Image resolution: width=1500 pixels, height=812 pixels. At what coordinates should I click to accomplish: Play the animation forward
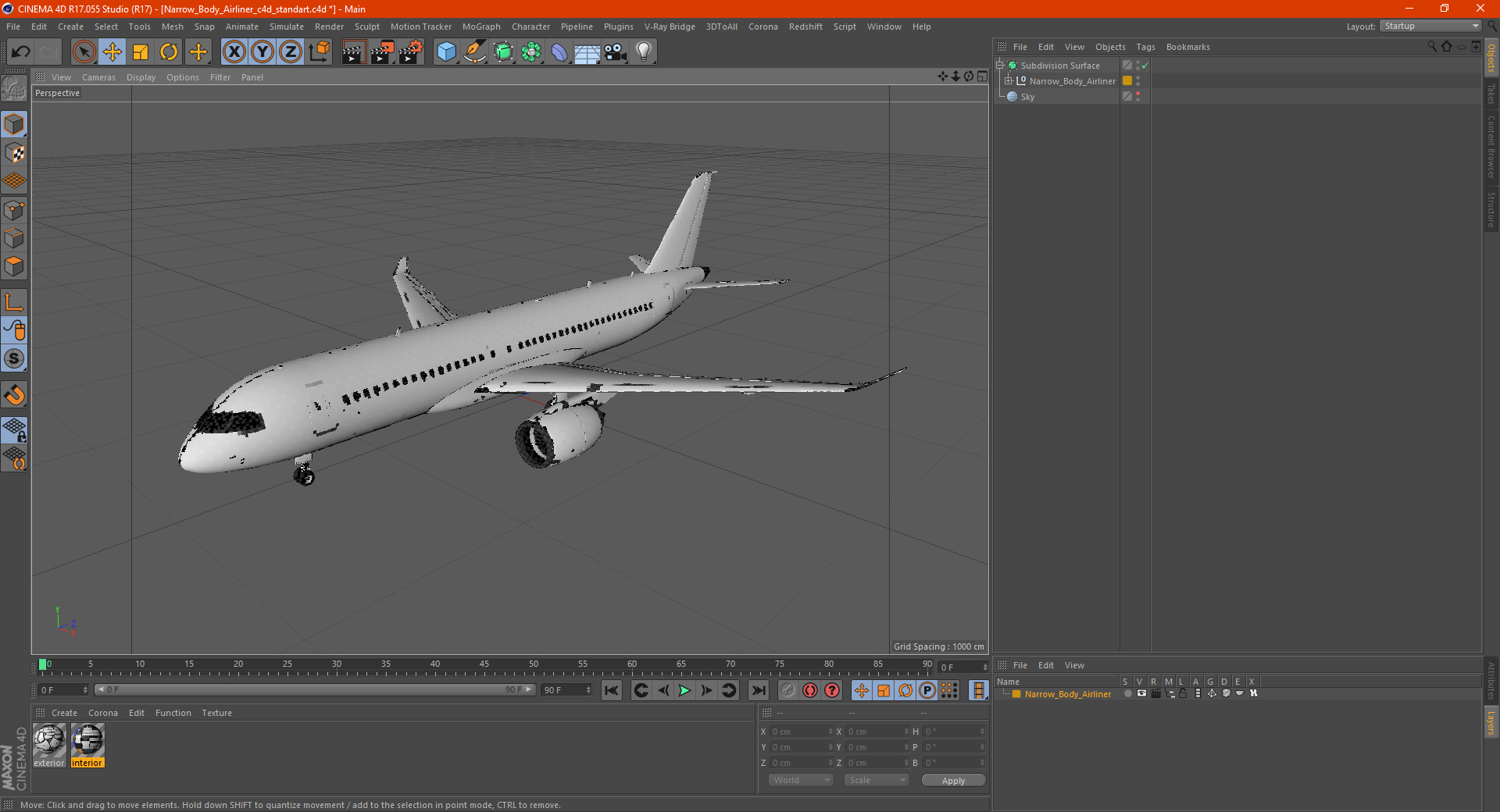684,690
